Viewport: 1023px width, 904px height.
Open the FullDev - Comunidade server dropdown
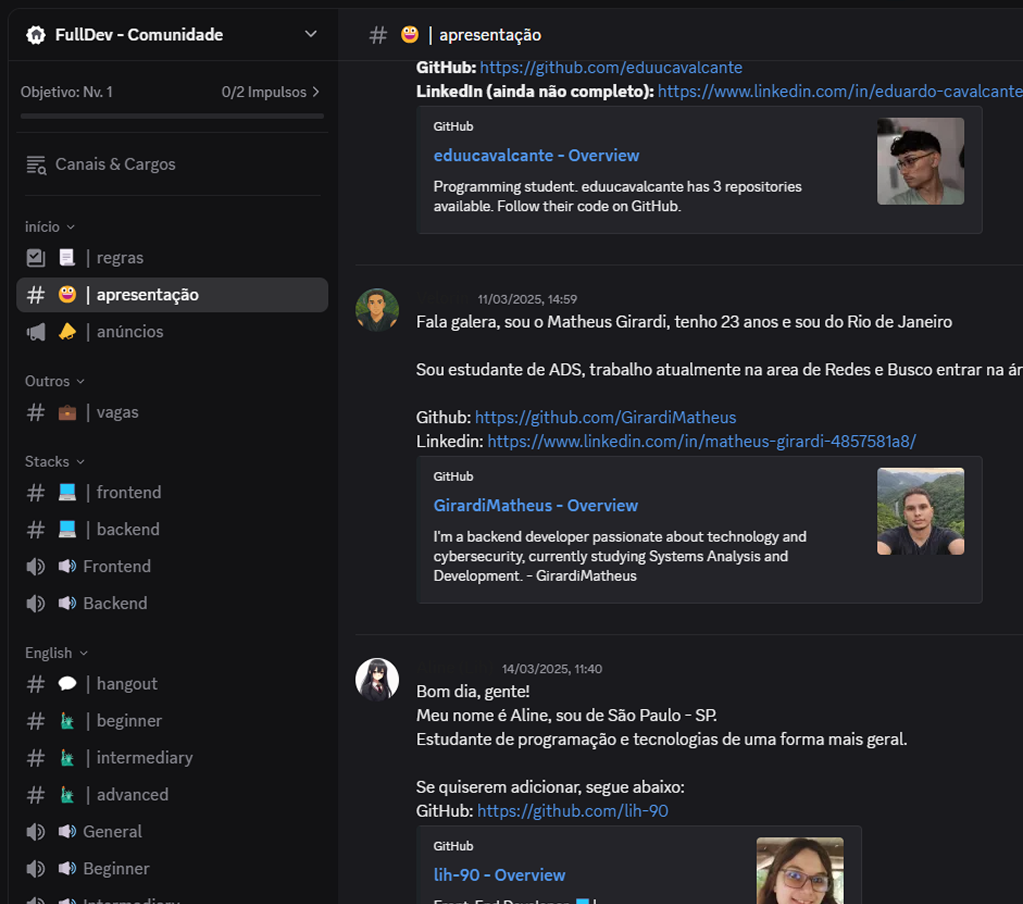pyautogui.click(x=311, y=35)
